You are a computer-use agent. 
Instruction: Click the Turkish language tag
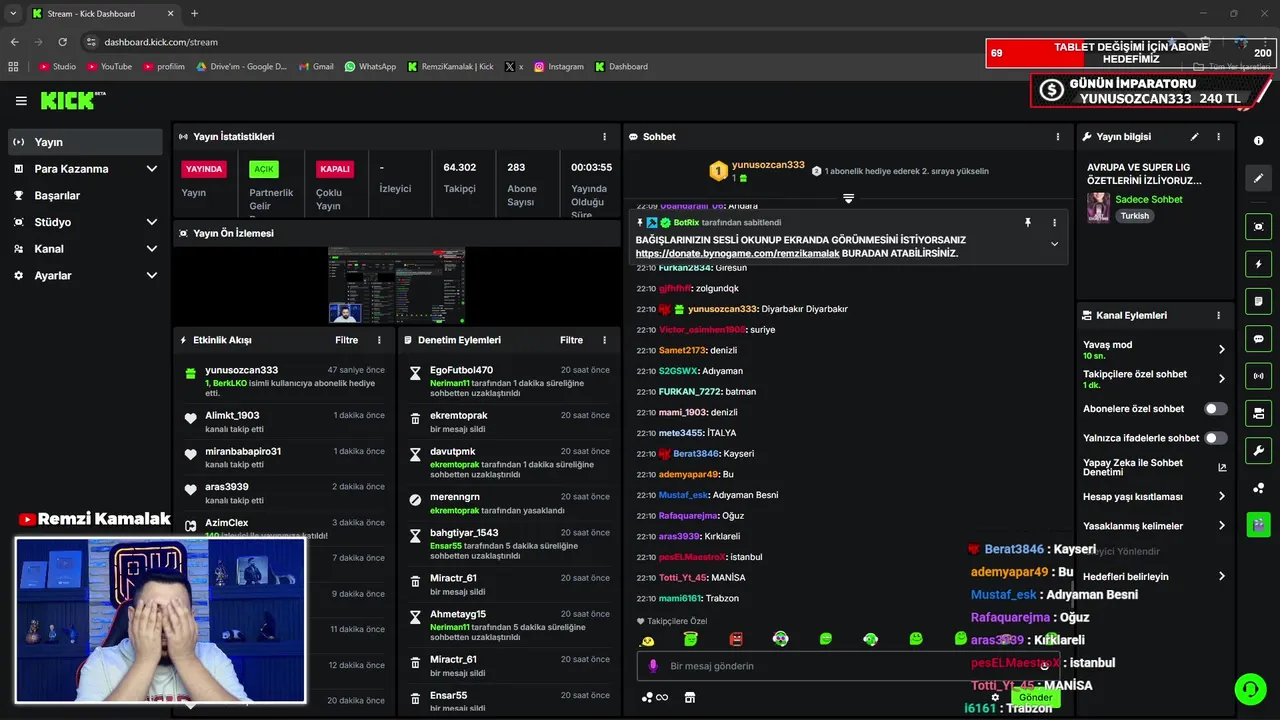[1134, 216]
